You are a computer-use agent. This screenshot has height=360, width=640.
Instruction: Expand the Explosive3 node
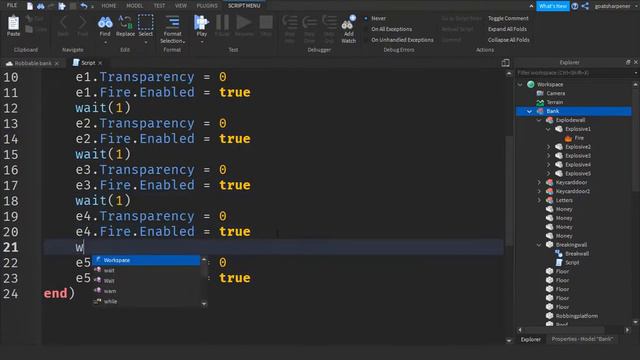[548, 156]
